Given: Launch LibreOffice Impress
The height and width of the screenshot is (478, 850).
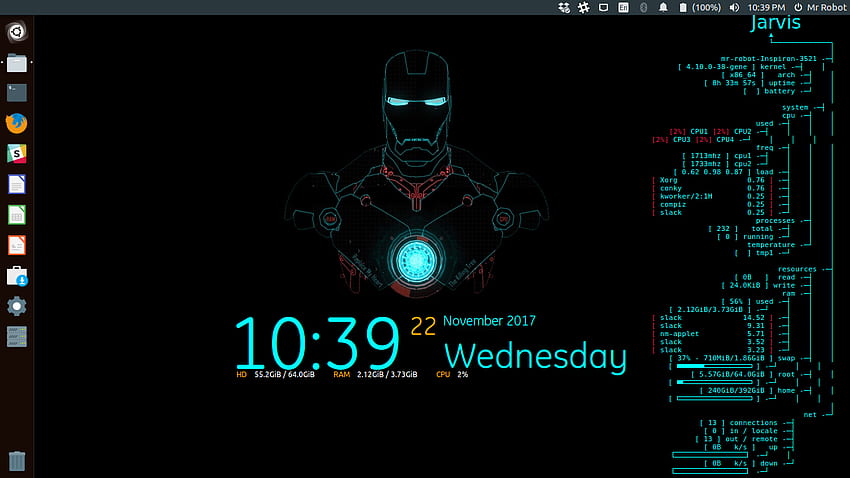Looking at the screenshot, I should 17,246.
